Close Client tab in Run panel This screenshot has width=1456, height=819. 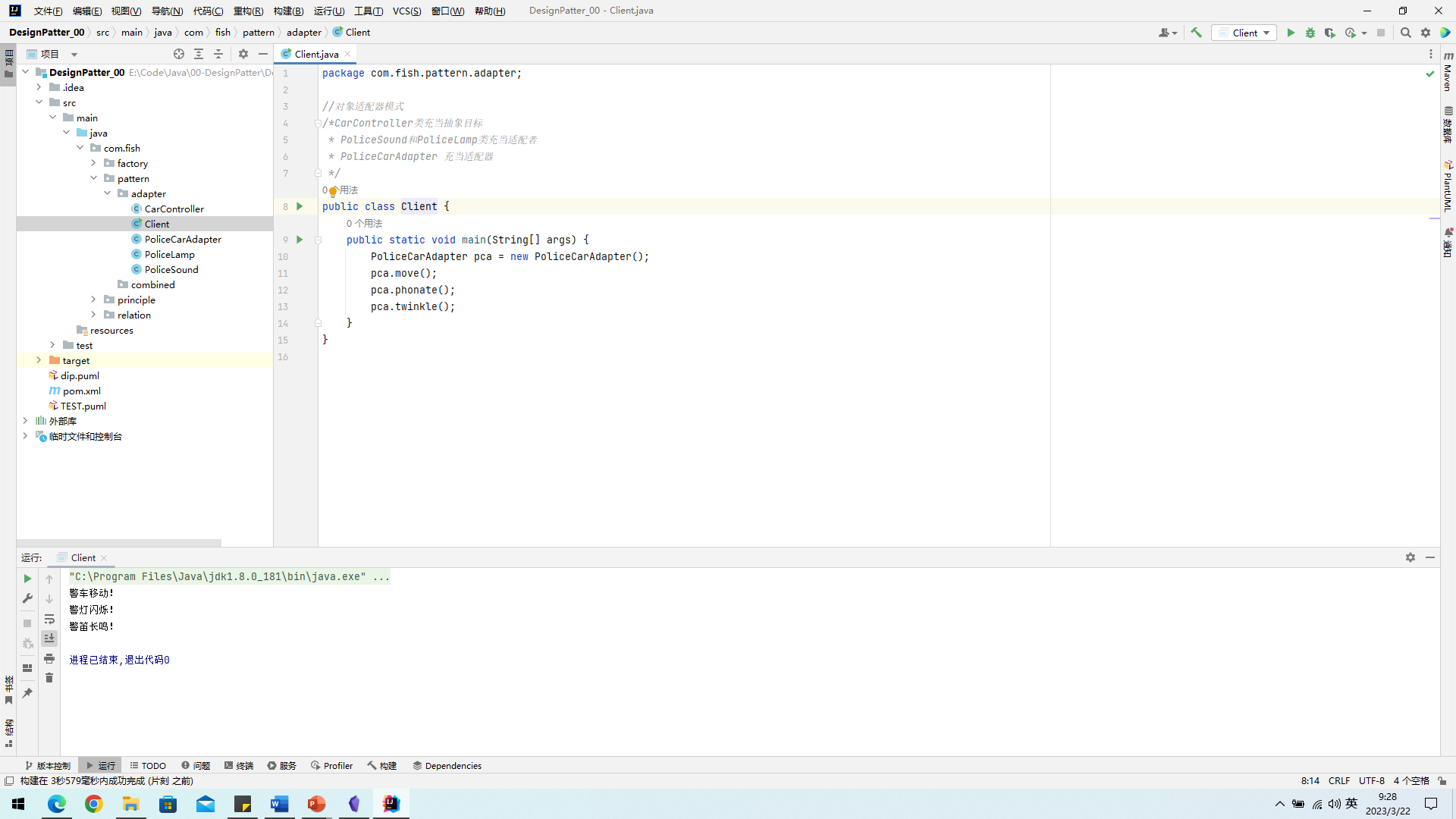coord(104,558)
